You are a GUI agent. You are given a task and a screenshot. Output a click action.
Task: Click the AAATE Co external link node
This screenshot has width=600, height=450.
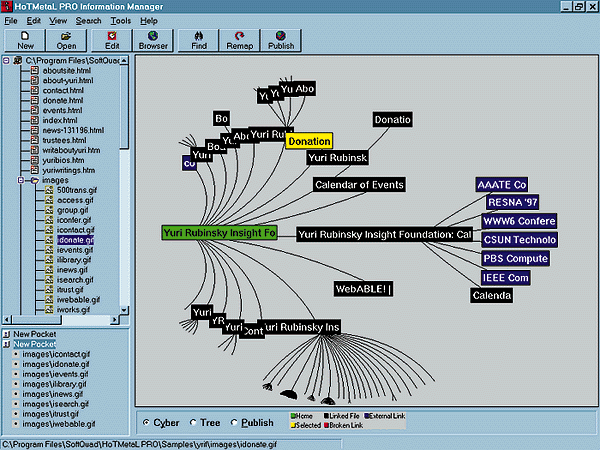click(502, 185)
